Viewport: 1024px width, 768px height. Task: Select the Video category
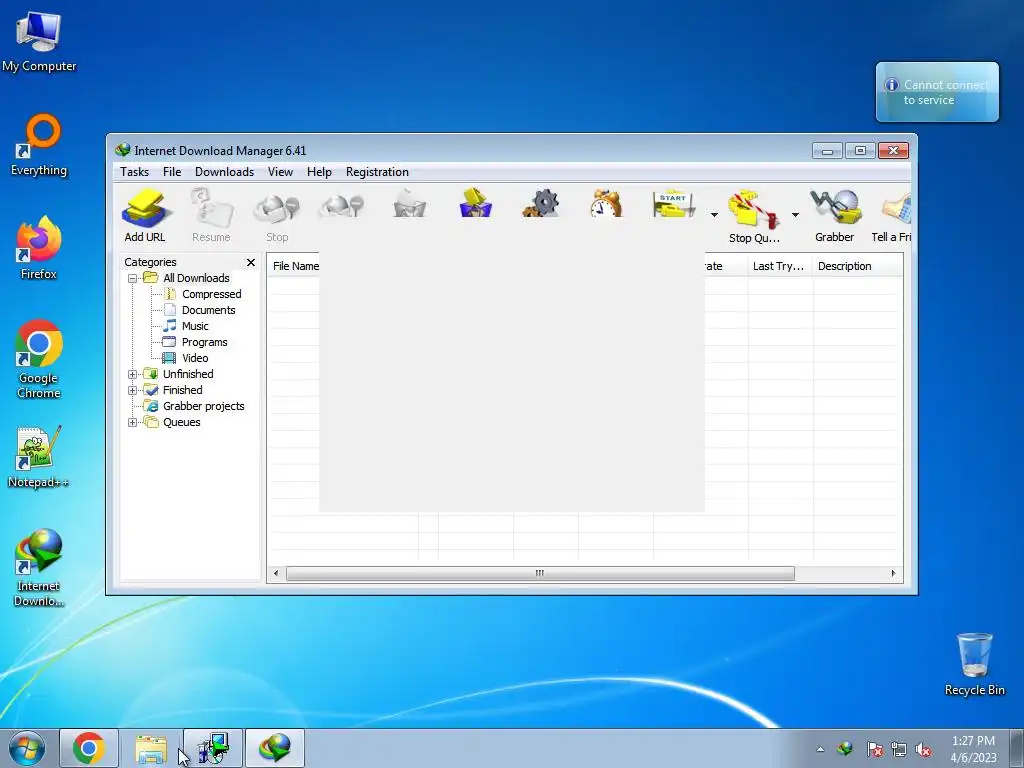click(195, 359)
